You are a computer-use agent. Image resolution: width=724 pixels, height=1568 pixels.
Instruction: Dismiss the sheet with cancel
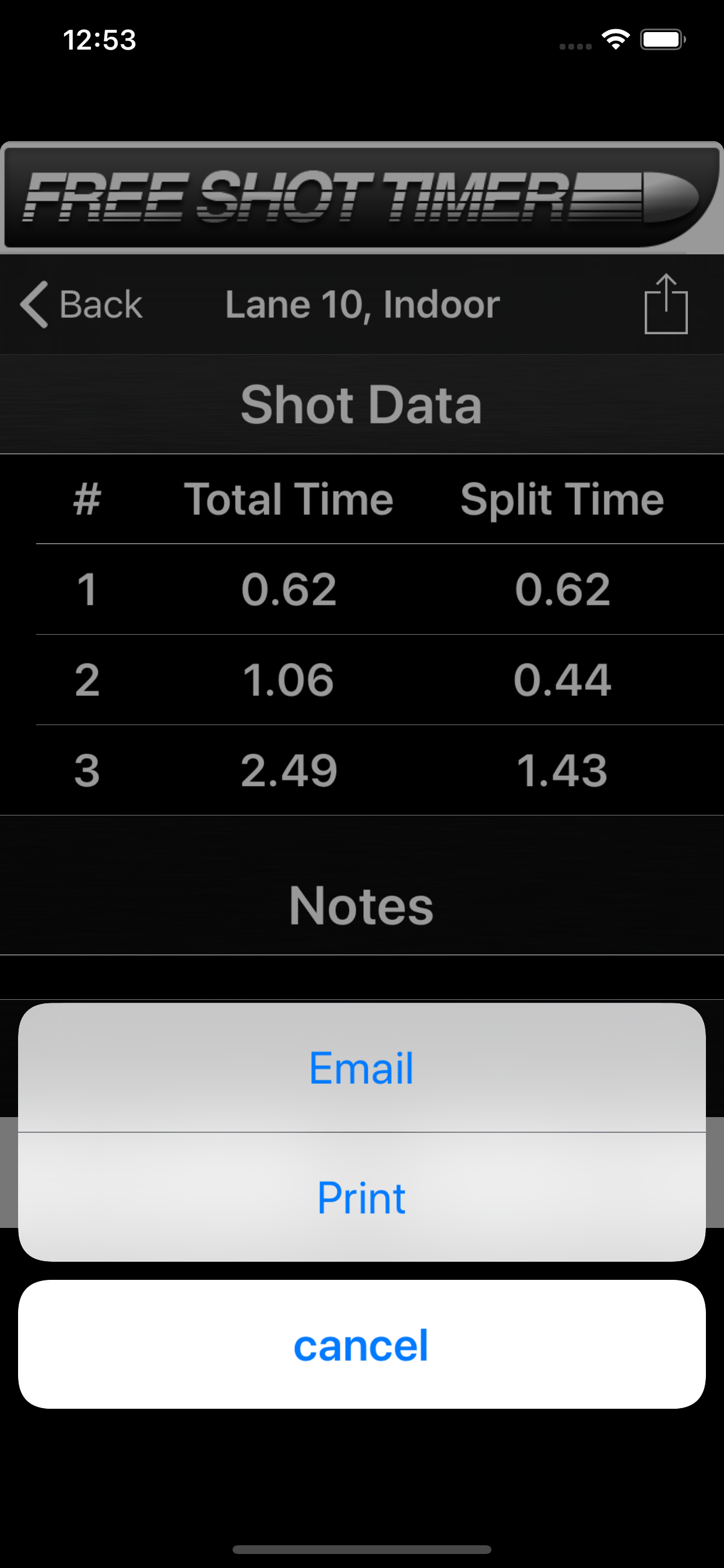(361, 1345)
